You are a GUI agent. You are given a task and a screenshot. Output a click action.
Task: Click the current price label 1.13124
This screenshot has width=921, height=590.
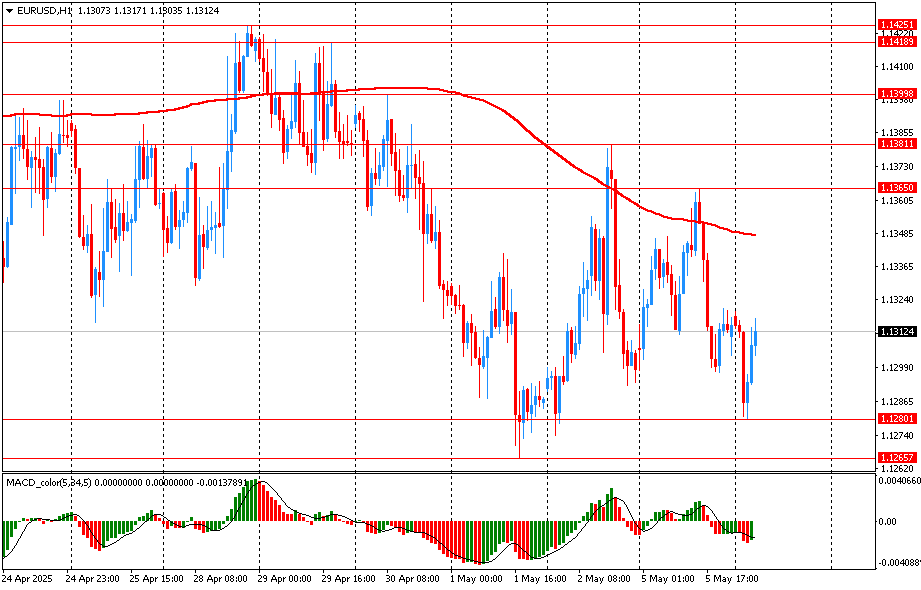(895, 332)
